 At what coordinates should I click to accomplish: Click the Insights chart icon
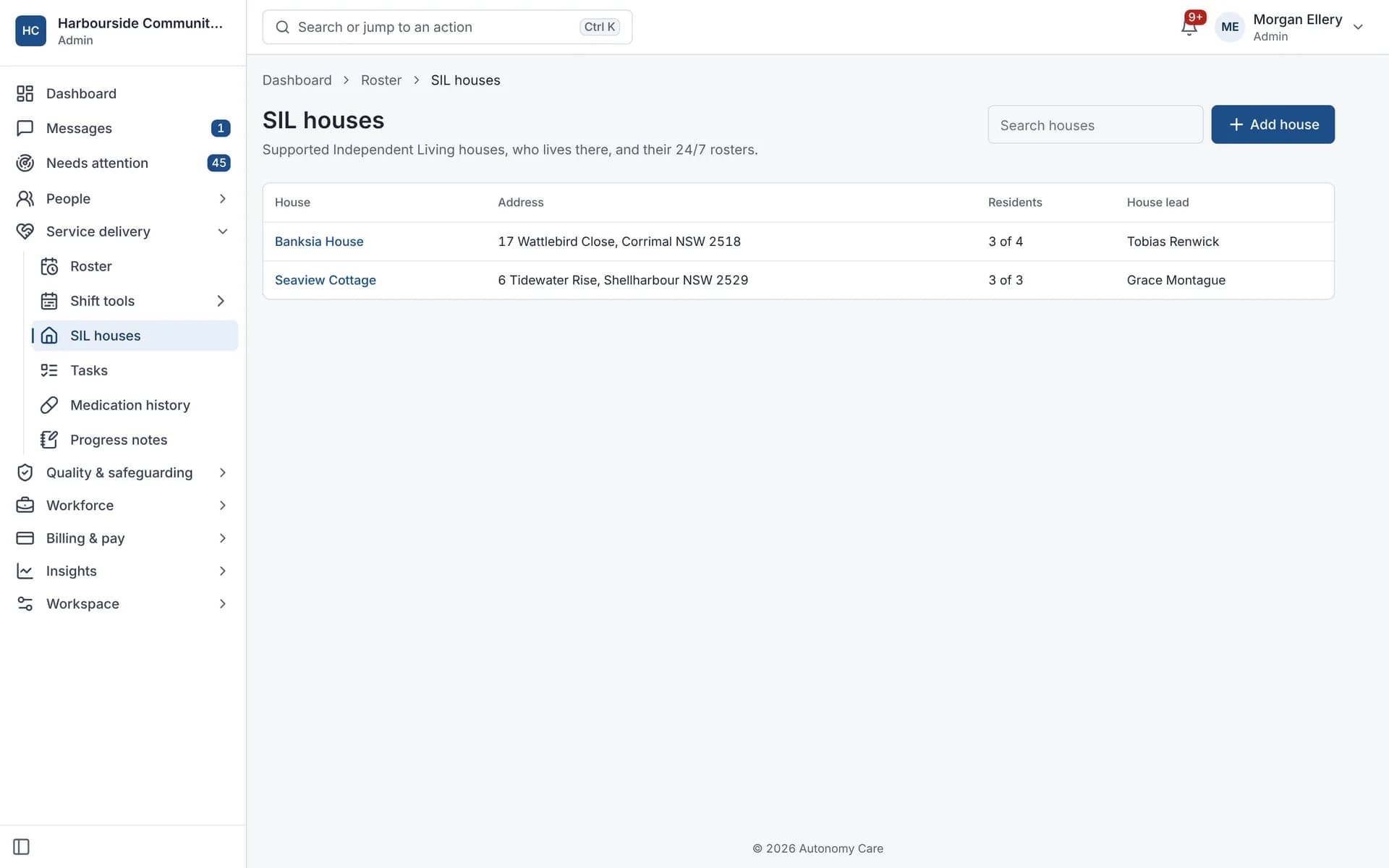25,571
